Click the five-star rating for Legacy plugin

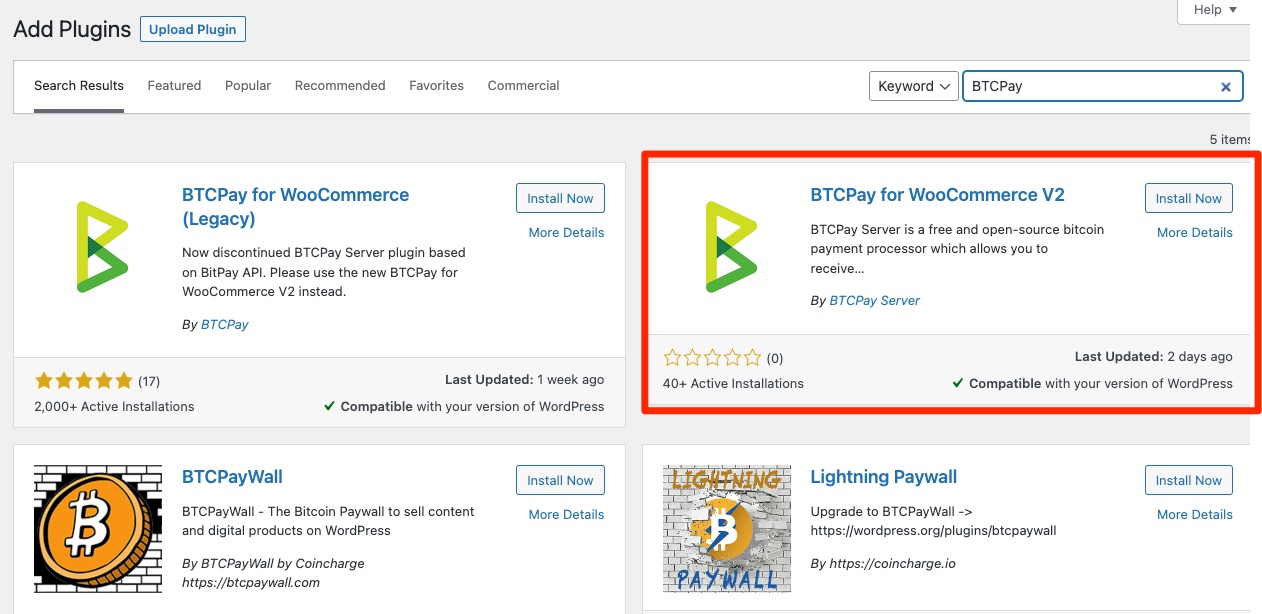point(83,381)
